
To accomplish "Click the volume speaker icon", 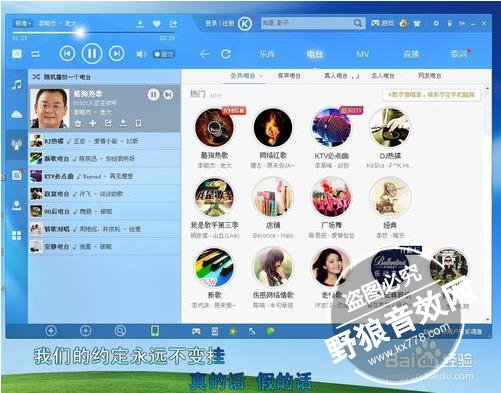I will click(141, 54).
